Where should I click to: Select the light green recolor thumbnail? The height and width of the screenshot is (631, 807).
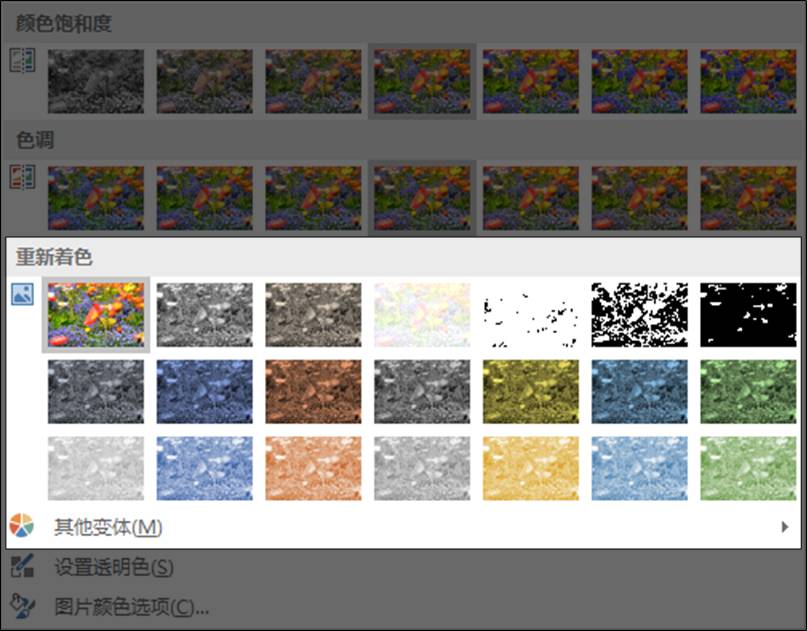click(748, 468)
